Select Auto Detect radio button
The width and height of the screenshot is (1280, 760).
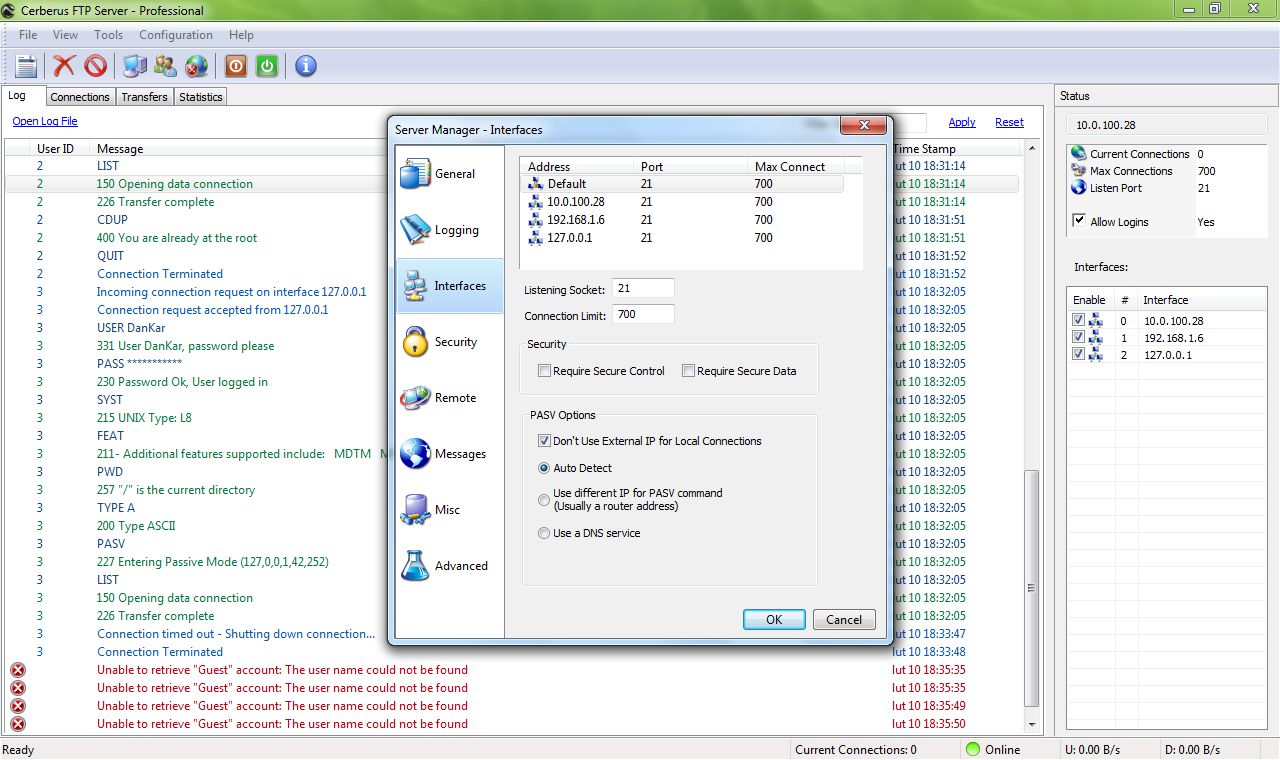click(x=544, y=468)
